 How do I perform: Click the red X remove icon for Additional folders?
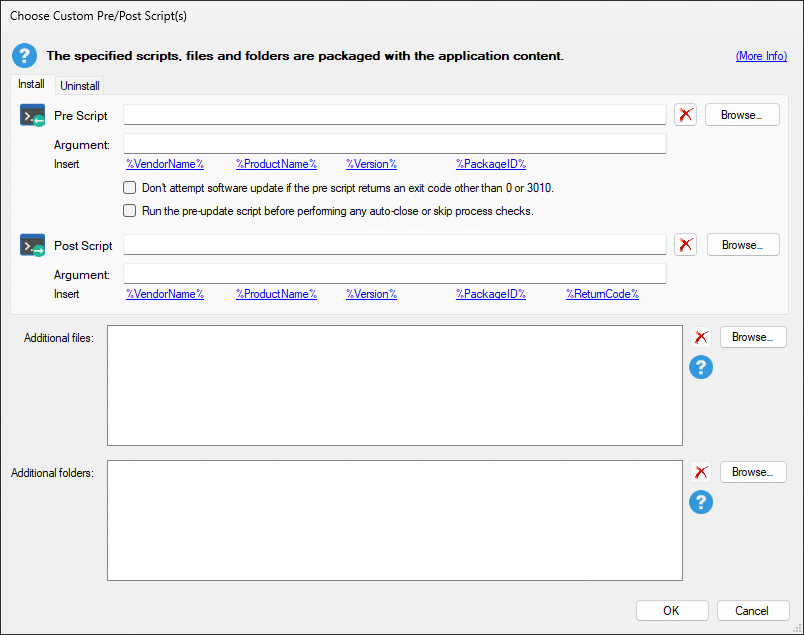701,472
